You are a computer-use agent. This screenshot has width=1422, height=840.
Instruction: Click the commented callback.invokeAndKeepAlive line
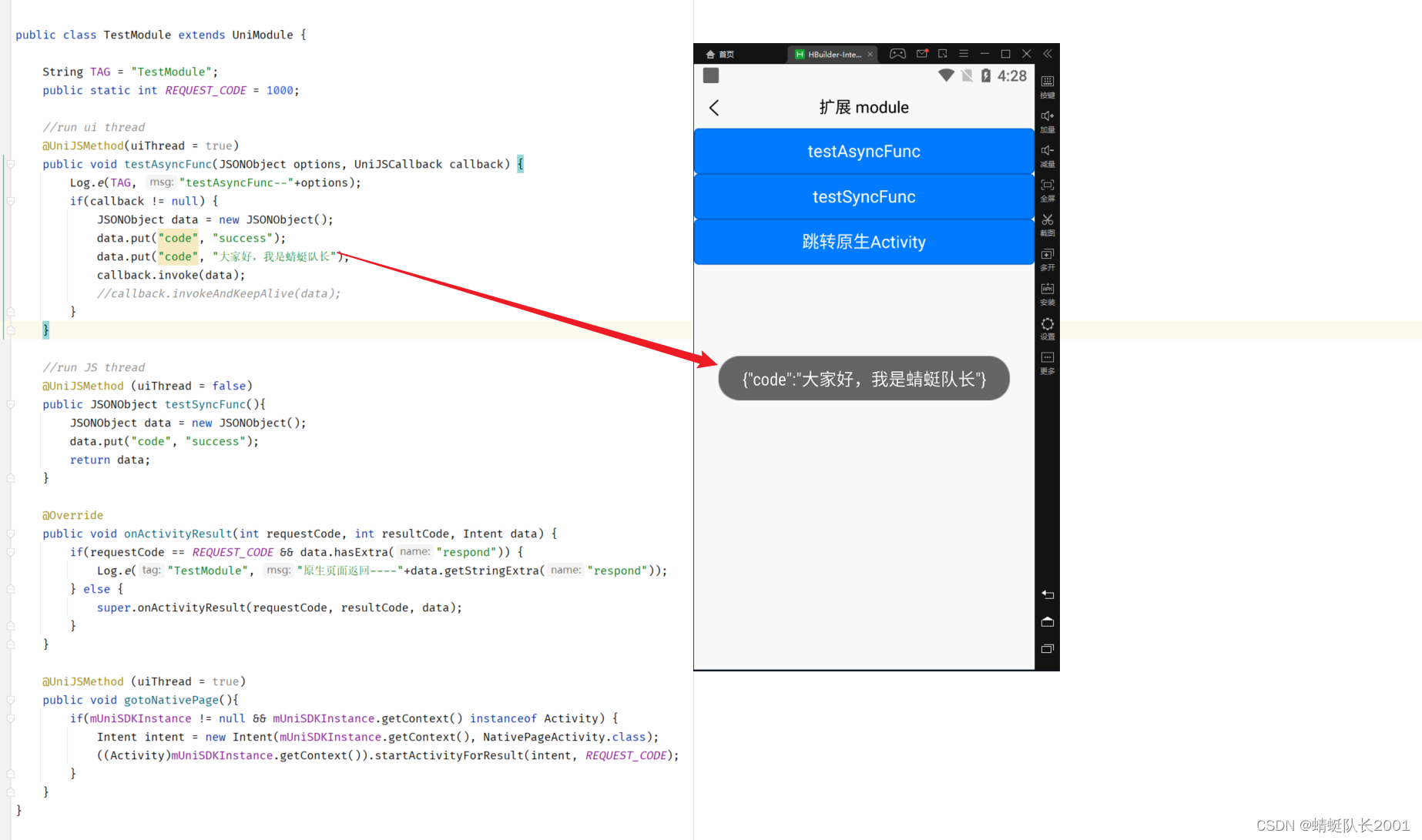coord(219,293)
